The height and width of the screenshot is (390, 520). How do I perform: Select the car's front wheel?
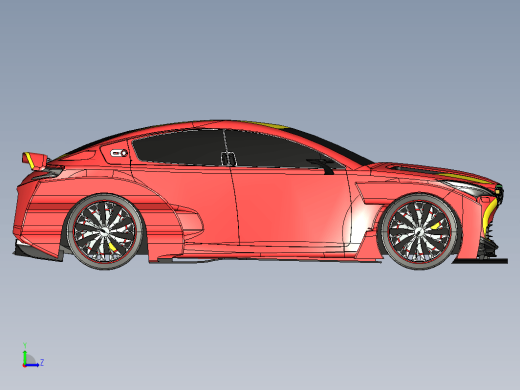(x=419, y=231)
